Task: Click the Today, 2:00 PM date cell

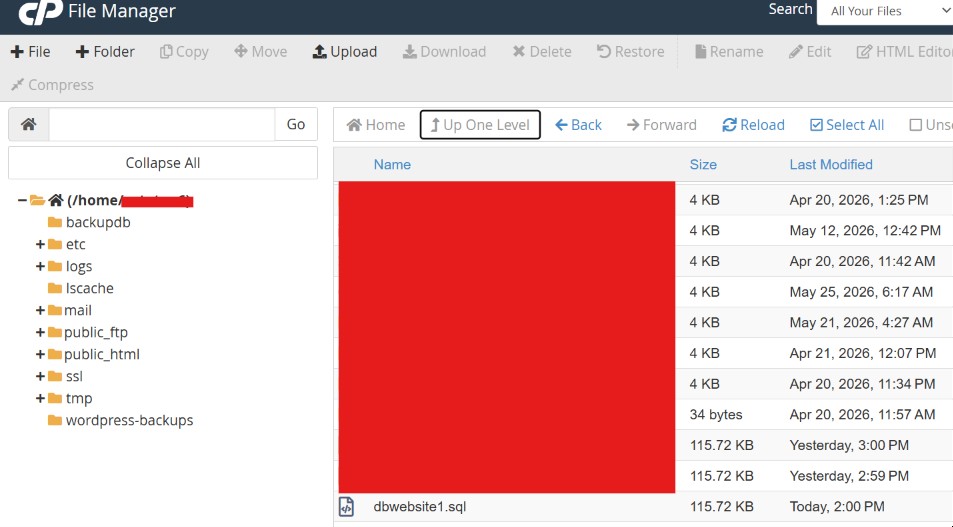Action: 837,506
